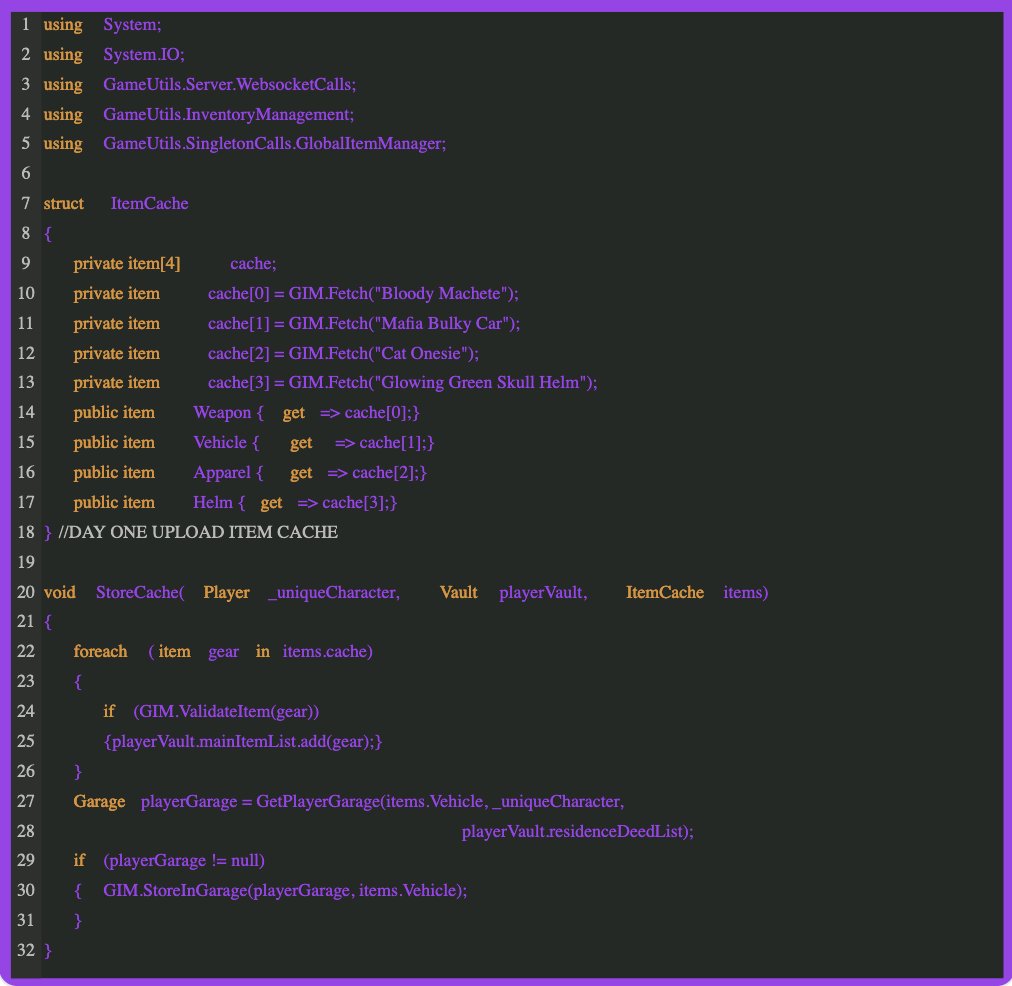Click the "Cat Onesie" fetch statement
The height and width of the screenshot is (986, 1012).
[x=343, y=353]
